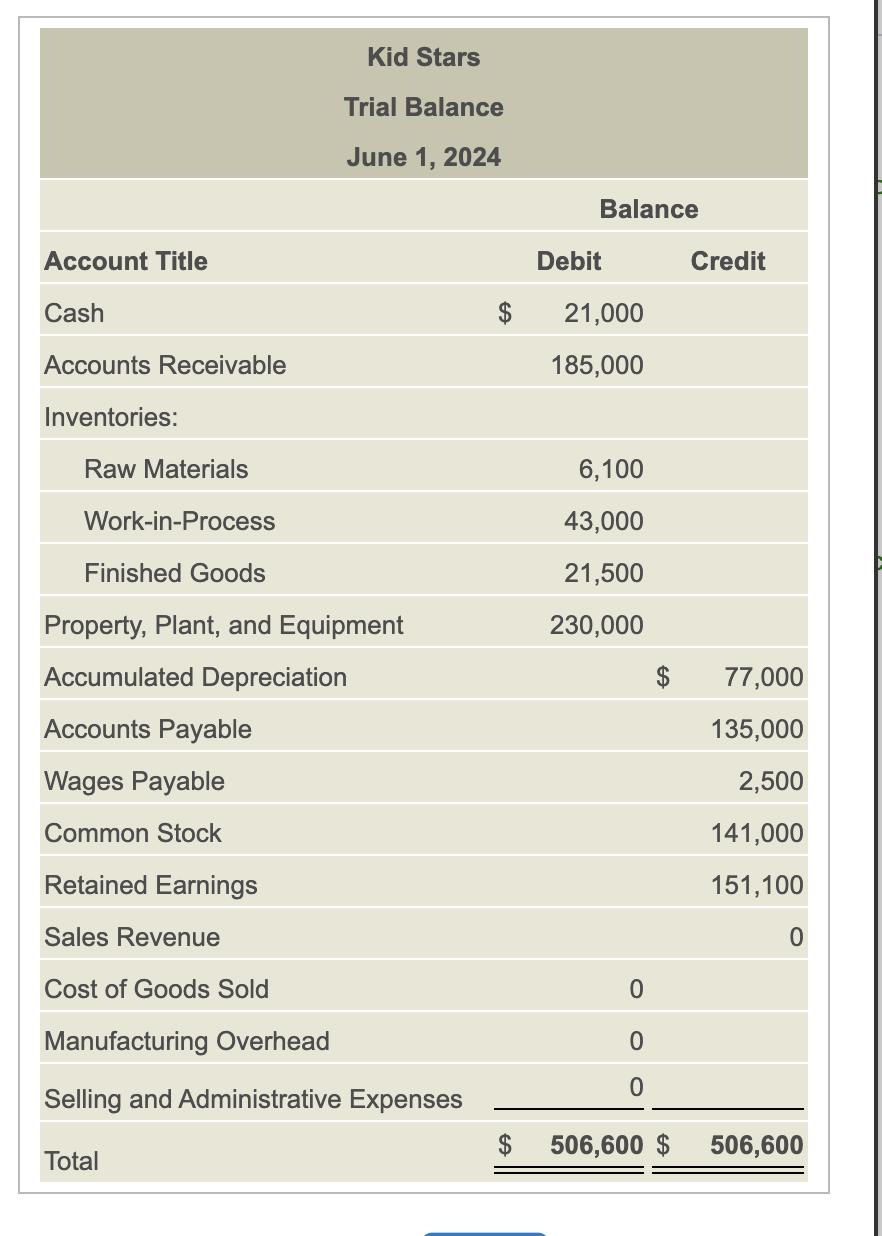Click the Accounts Receivable row label
The height and width of the screenshot is (1236, 882).
(x=164, y=365)
